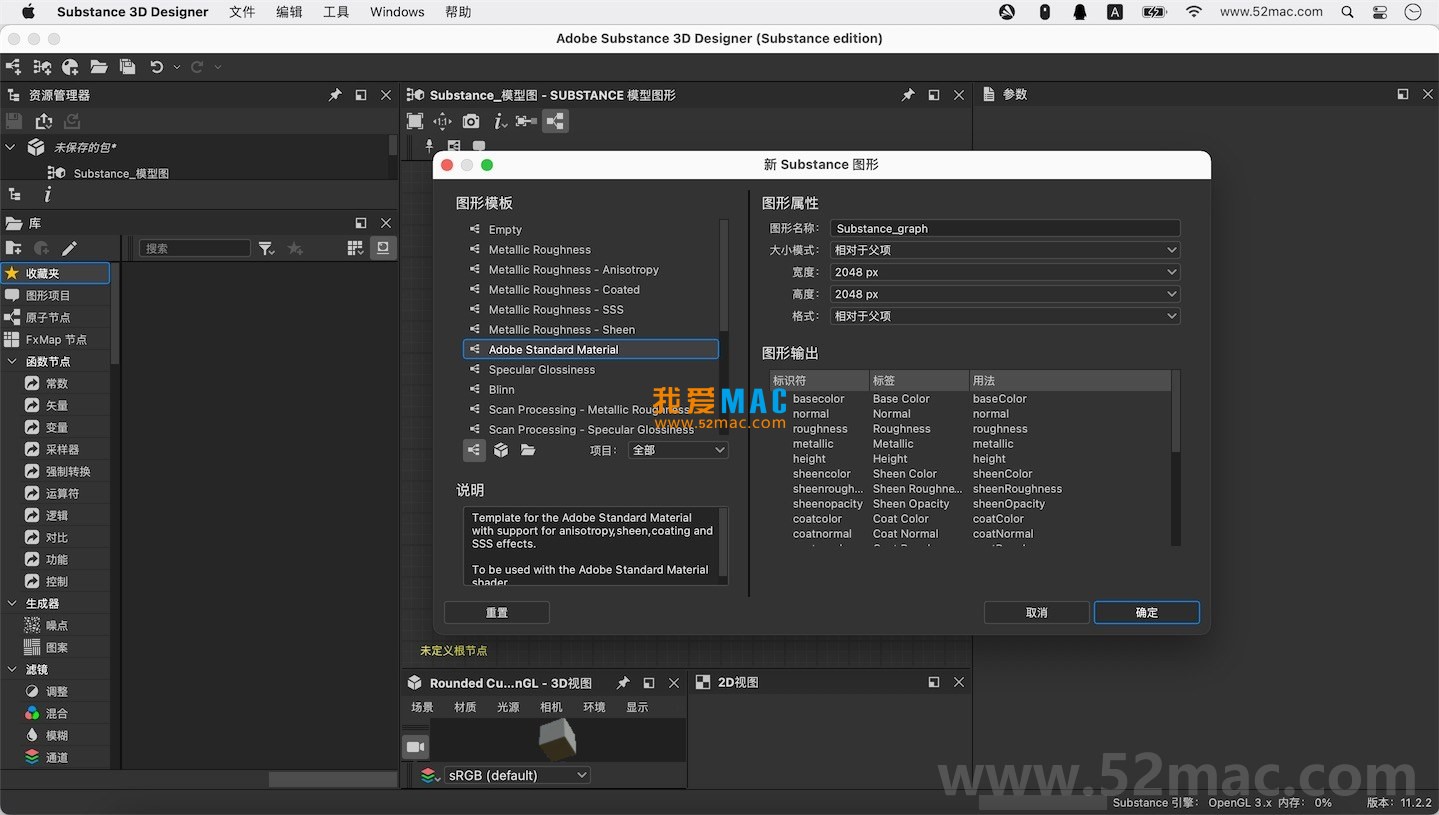Image resolution: width=1439 pixels, height=815 pixels.
Task: Open the sRGB (default) color space dropdown
Action: pos(517,775)
